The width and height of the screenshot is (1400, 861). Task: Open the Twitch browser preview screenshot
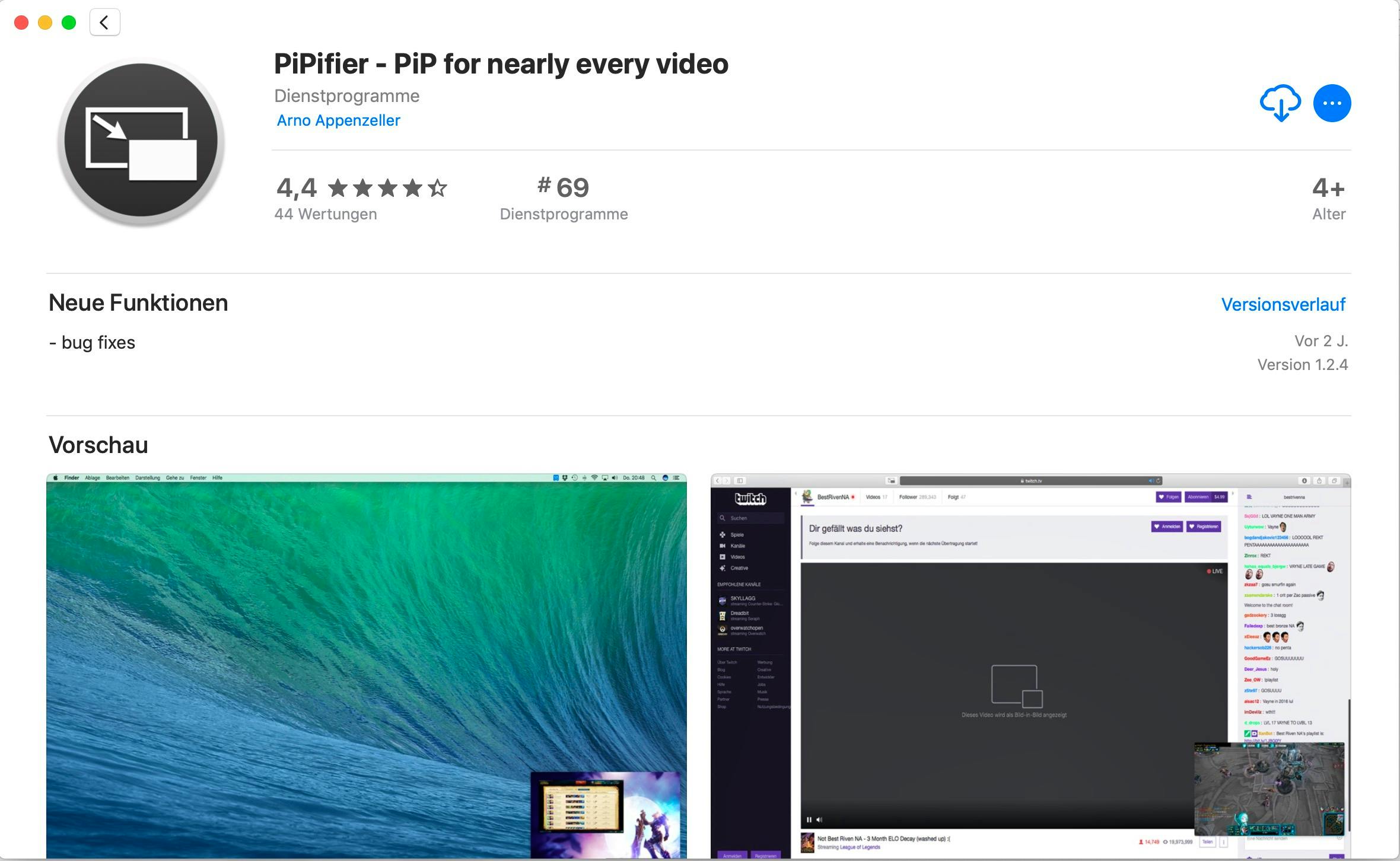pos(1030,664)
